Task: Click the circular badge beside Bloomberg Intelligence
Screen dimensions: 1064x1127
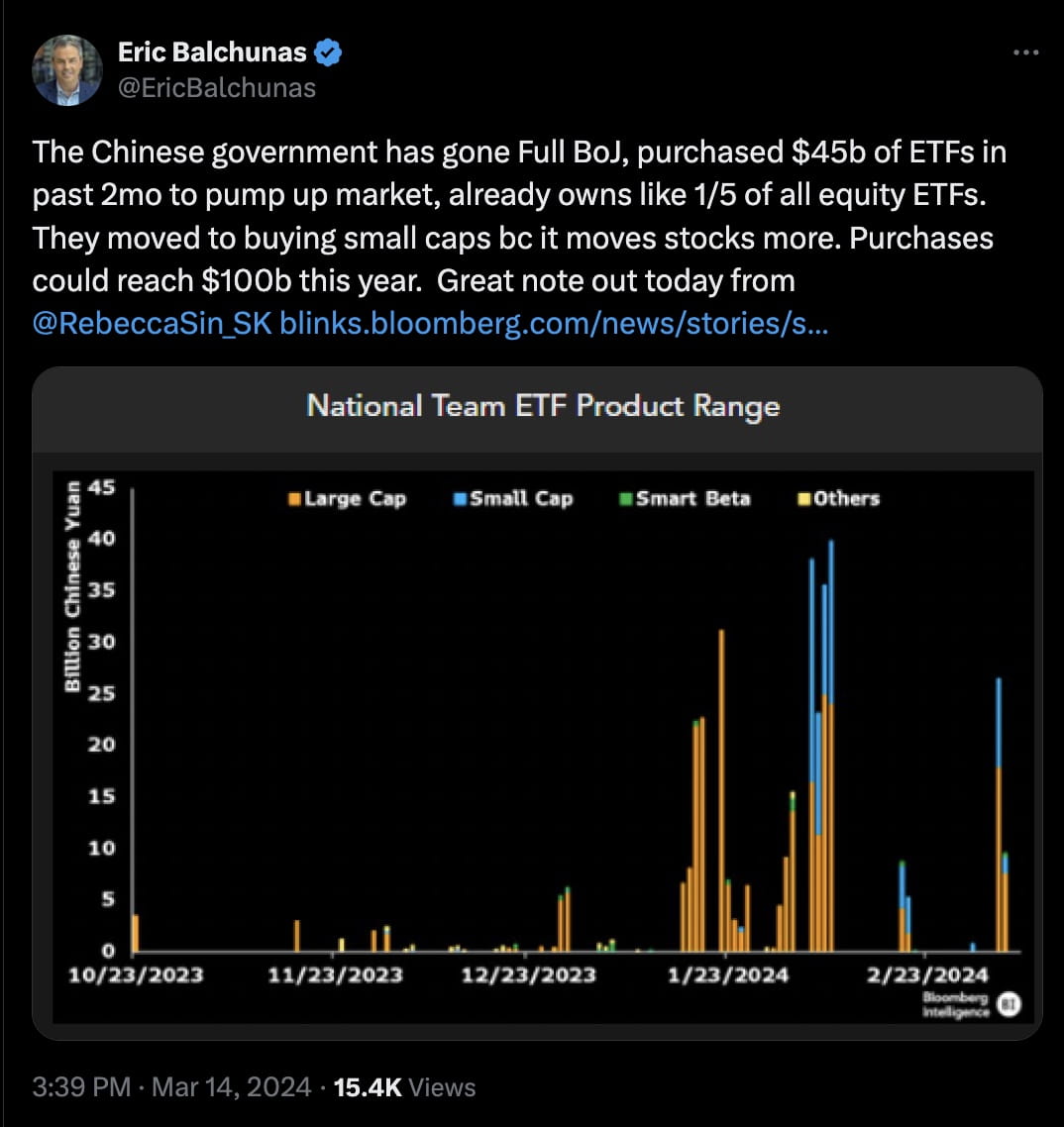Action: (x=1011, y=1003)
